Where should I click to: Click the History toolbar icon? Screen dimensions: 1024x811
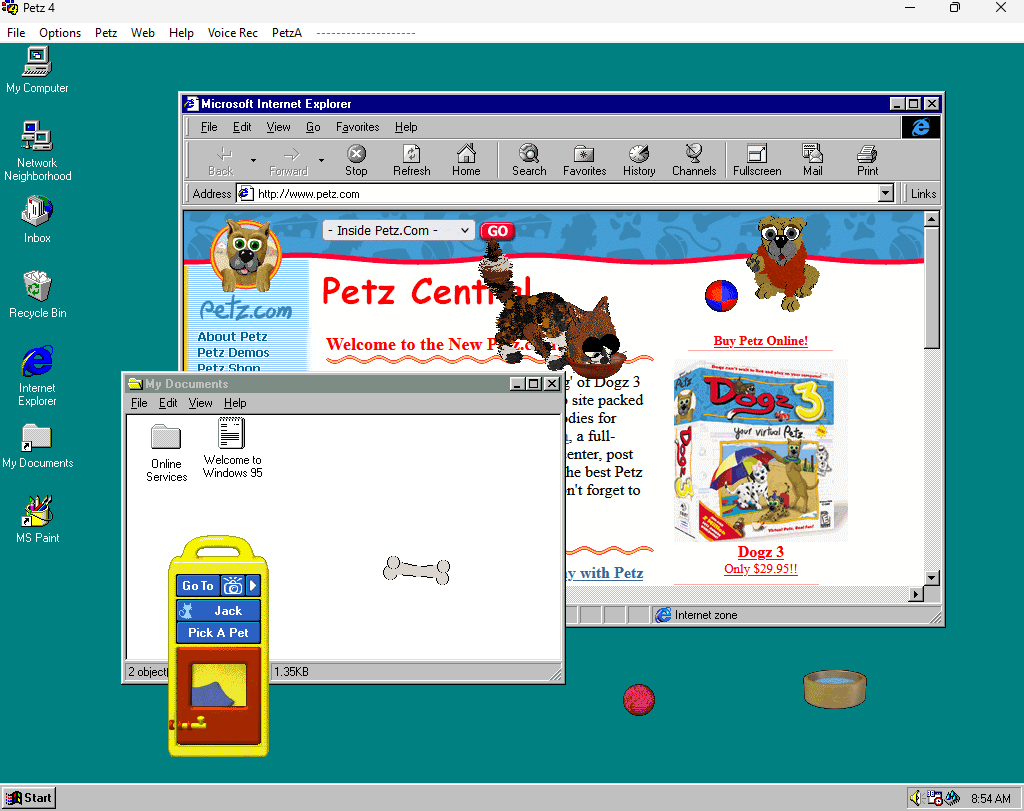(639, 159)
